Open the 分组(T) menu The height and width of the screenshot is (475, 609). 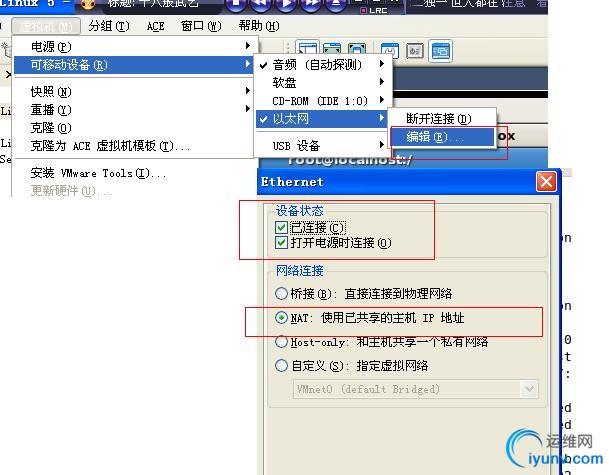109,26
